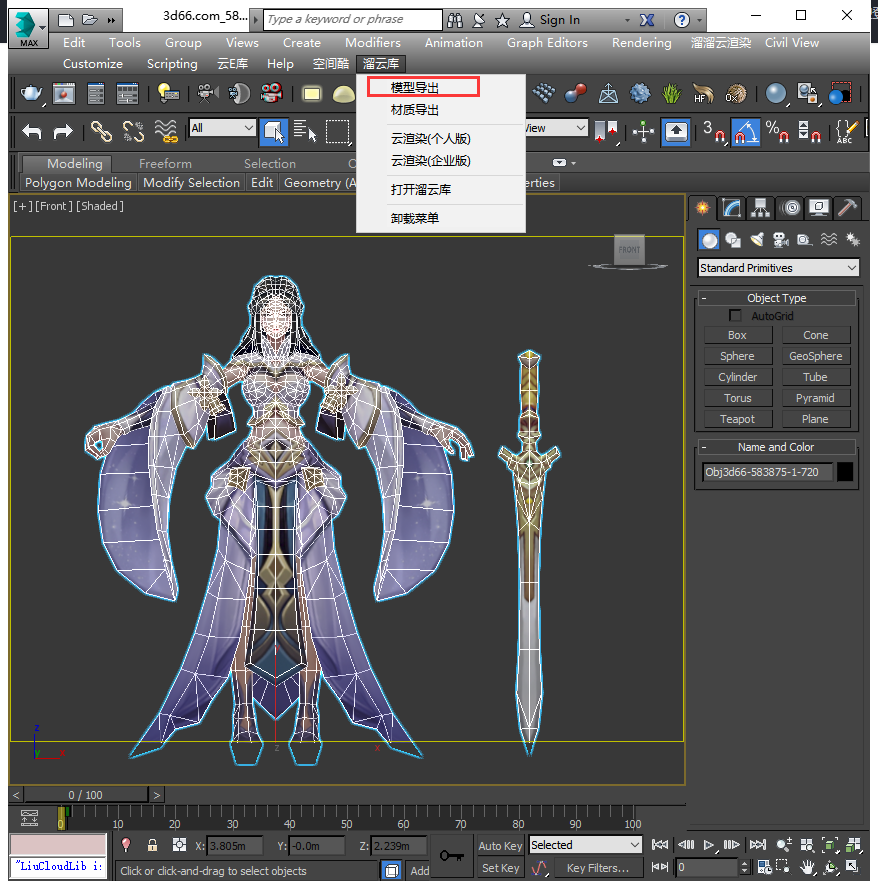
Task: Click the teapot Render Production icon
Action: [32, 94]
